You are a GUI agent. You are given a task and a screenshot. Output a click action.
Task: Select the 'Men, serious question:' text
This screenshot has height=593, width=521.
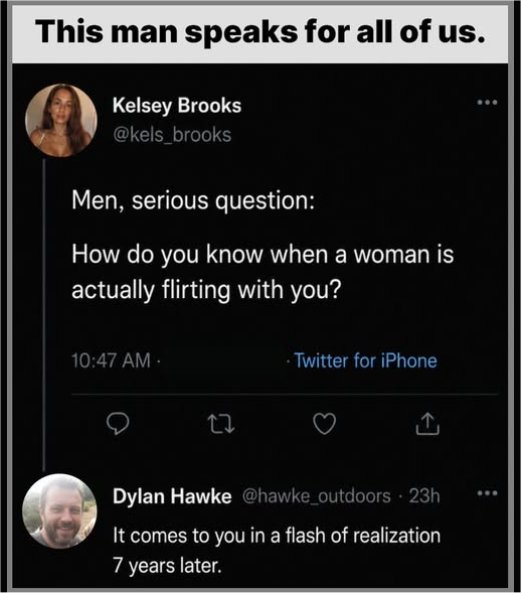(x=193, y=200)
